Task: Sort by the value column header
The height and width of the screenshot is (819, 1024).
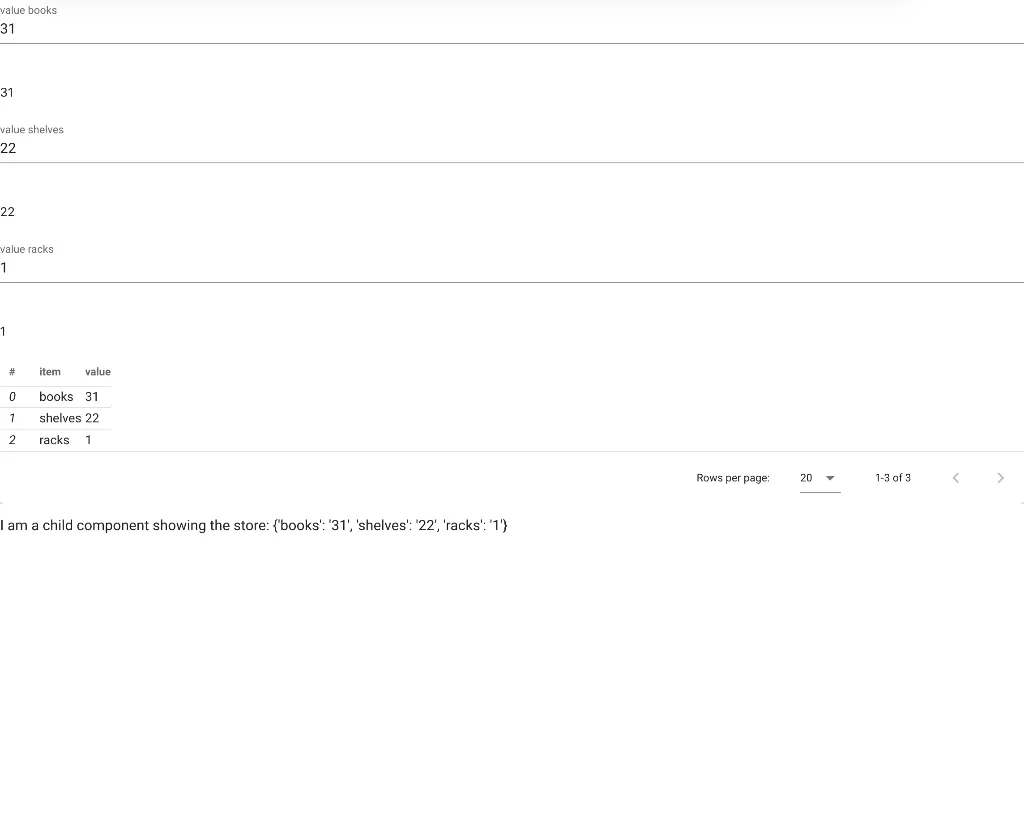Action: pyautogui.click(x=98, y=372)
